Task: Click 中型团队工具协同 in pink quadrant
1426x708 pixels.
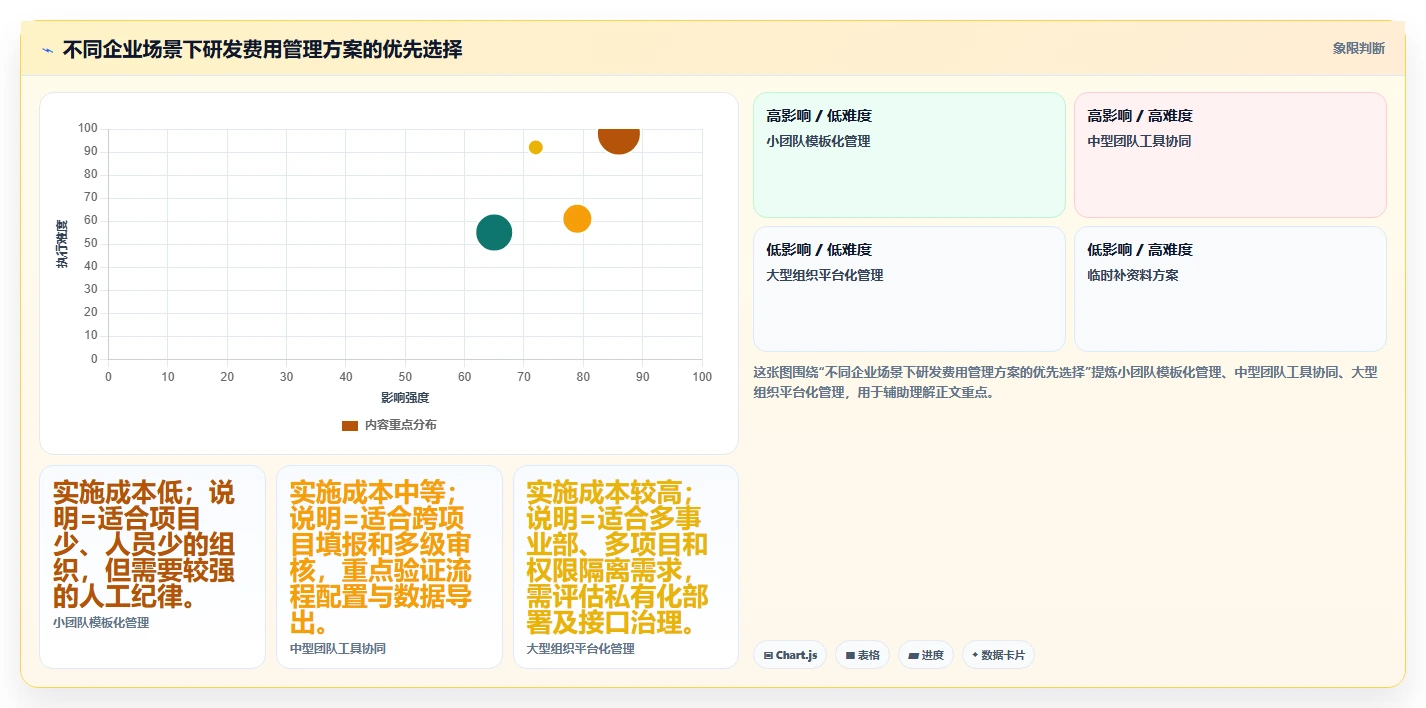Action: tap(1139, 141)
